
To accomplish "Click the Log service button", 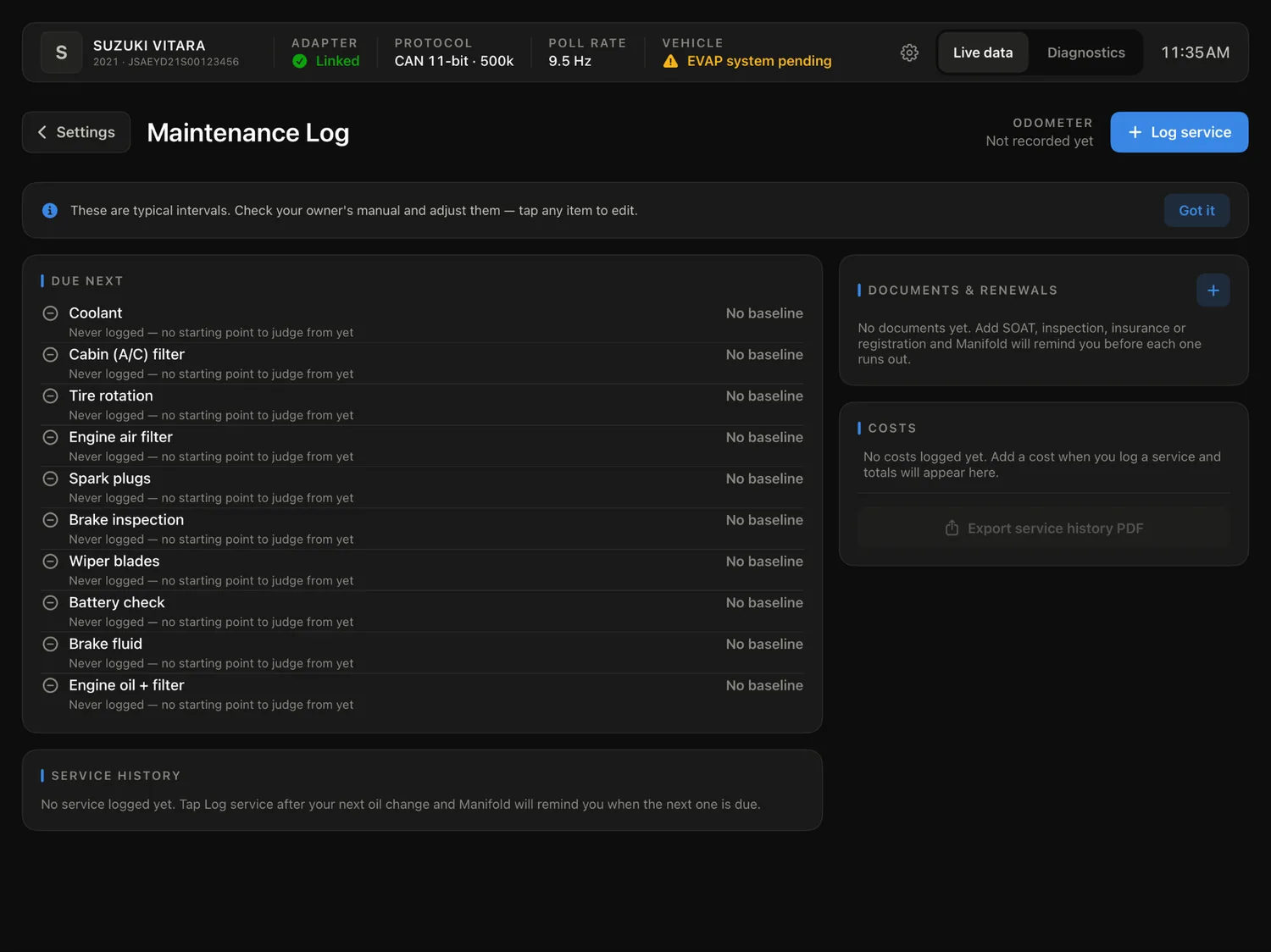I will pyautogui.click(x=1179, y=132).
